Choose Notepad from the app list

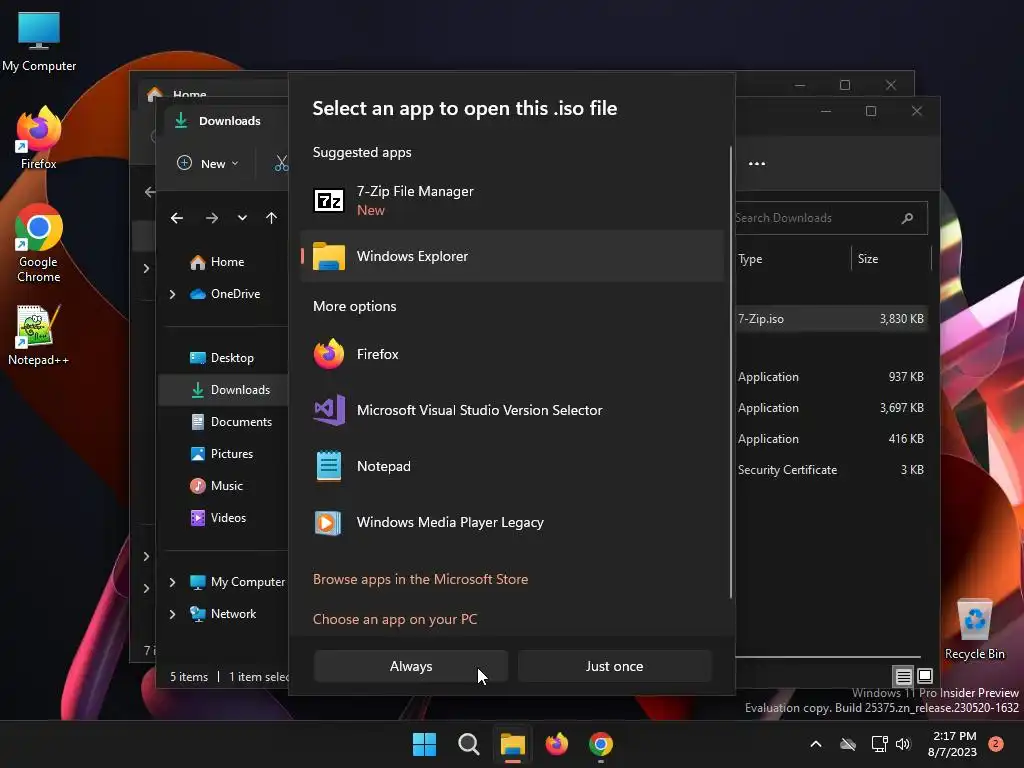(512, 466)
